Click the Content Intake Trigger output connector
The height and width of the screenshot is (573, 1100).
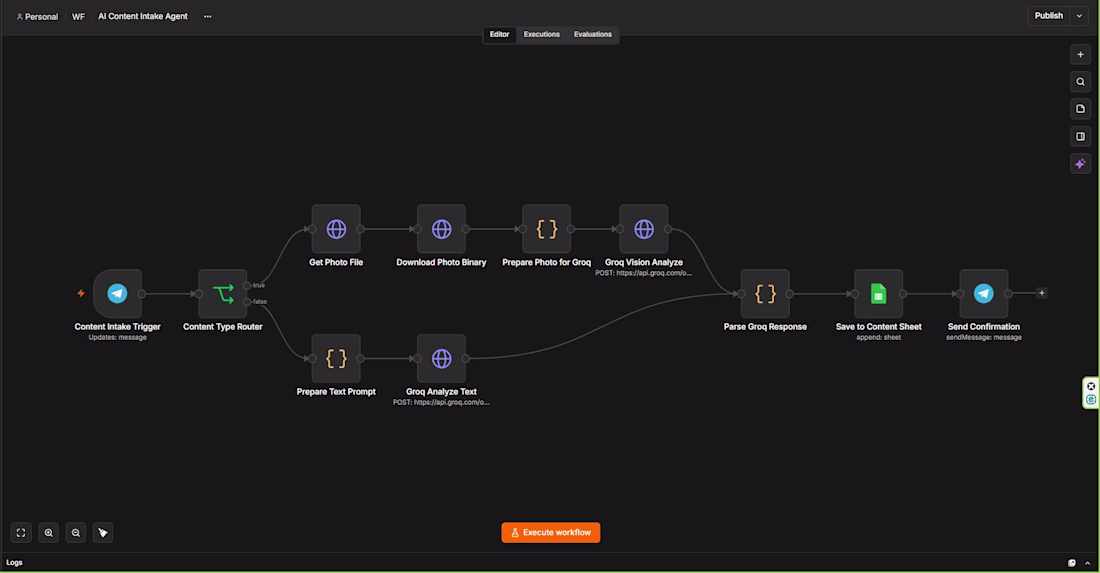click(x=142, y=294)
